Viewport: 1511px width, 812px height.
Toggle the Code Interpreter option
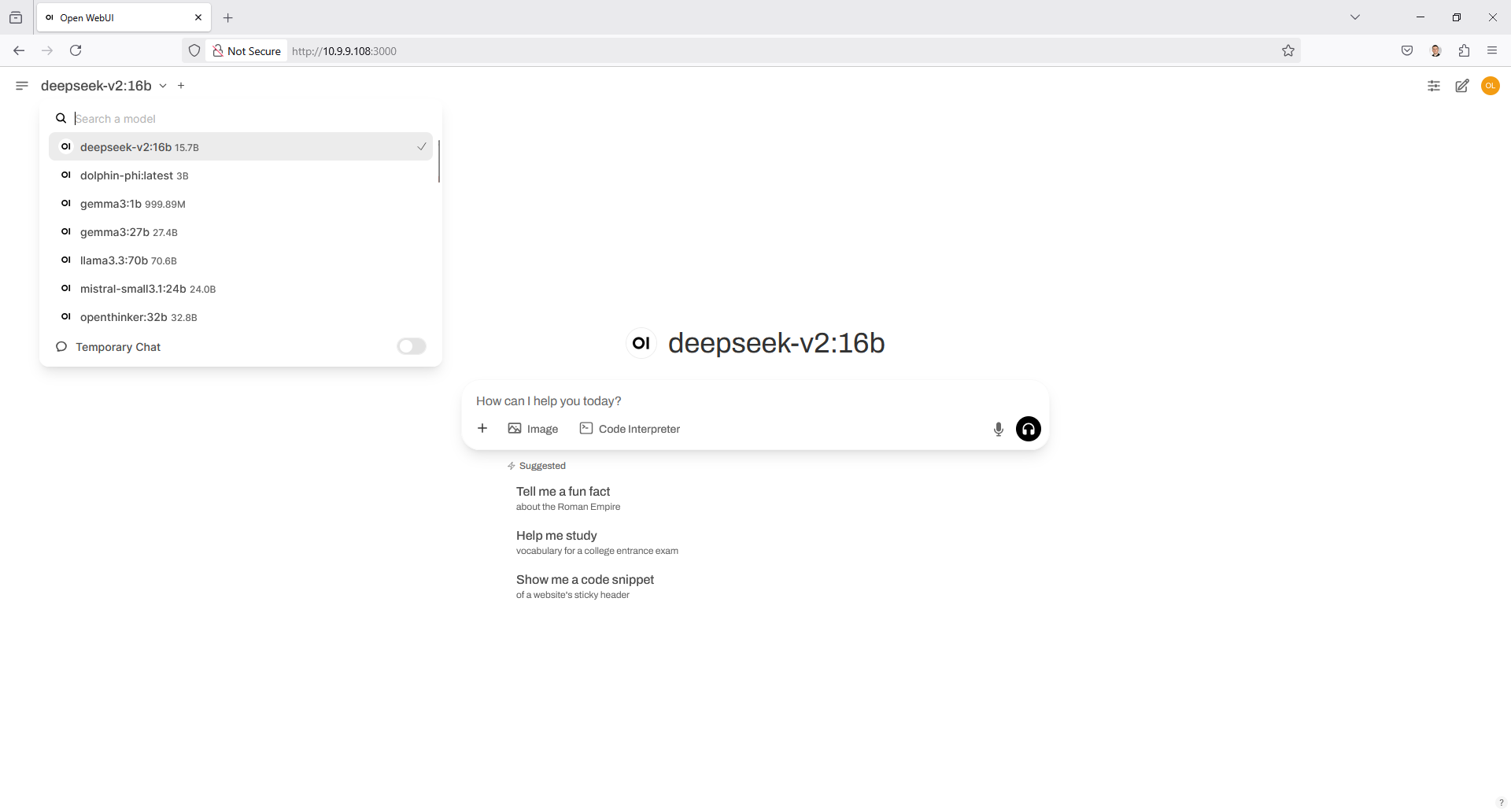pyautogui.click(x=630, y=429)
